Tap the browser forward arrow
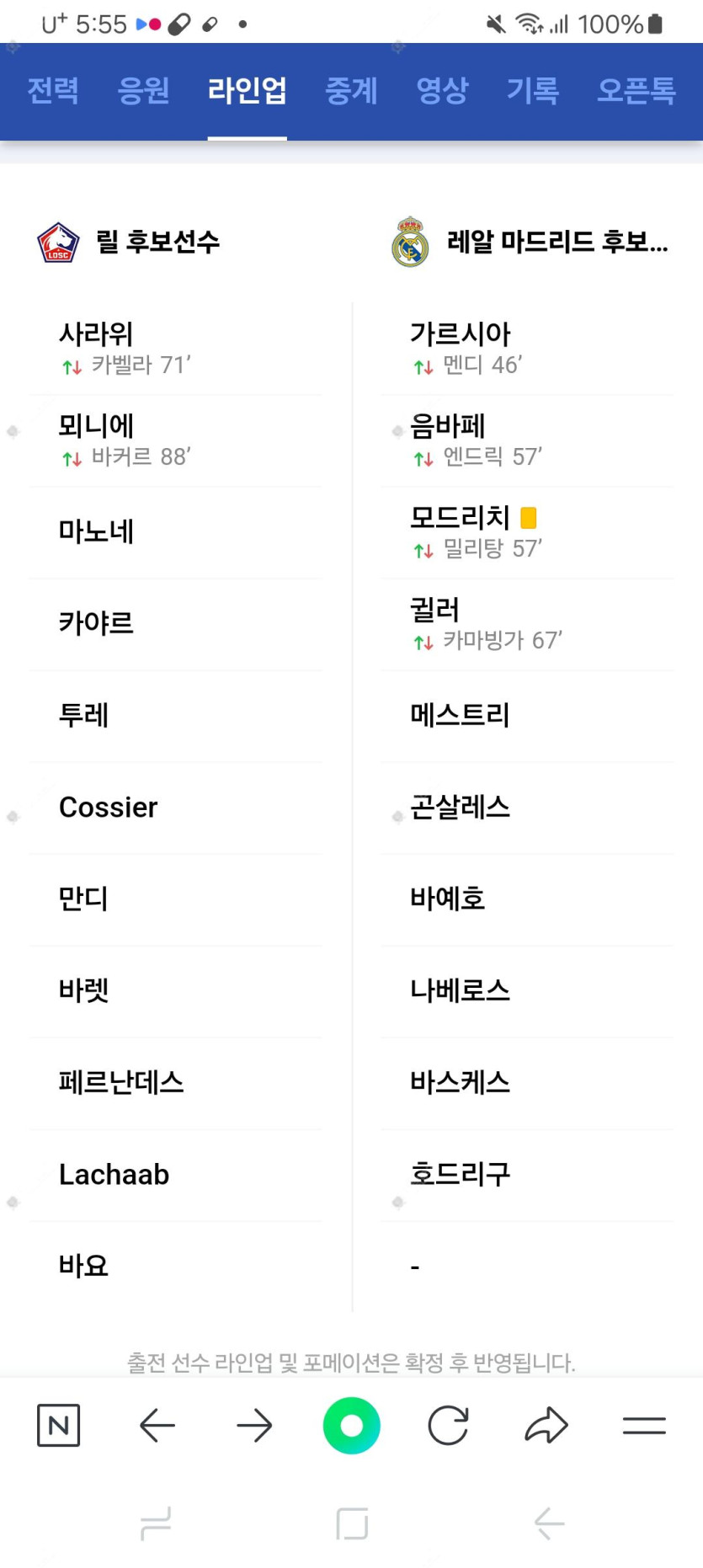 254,1426
